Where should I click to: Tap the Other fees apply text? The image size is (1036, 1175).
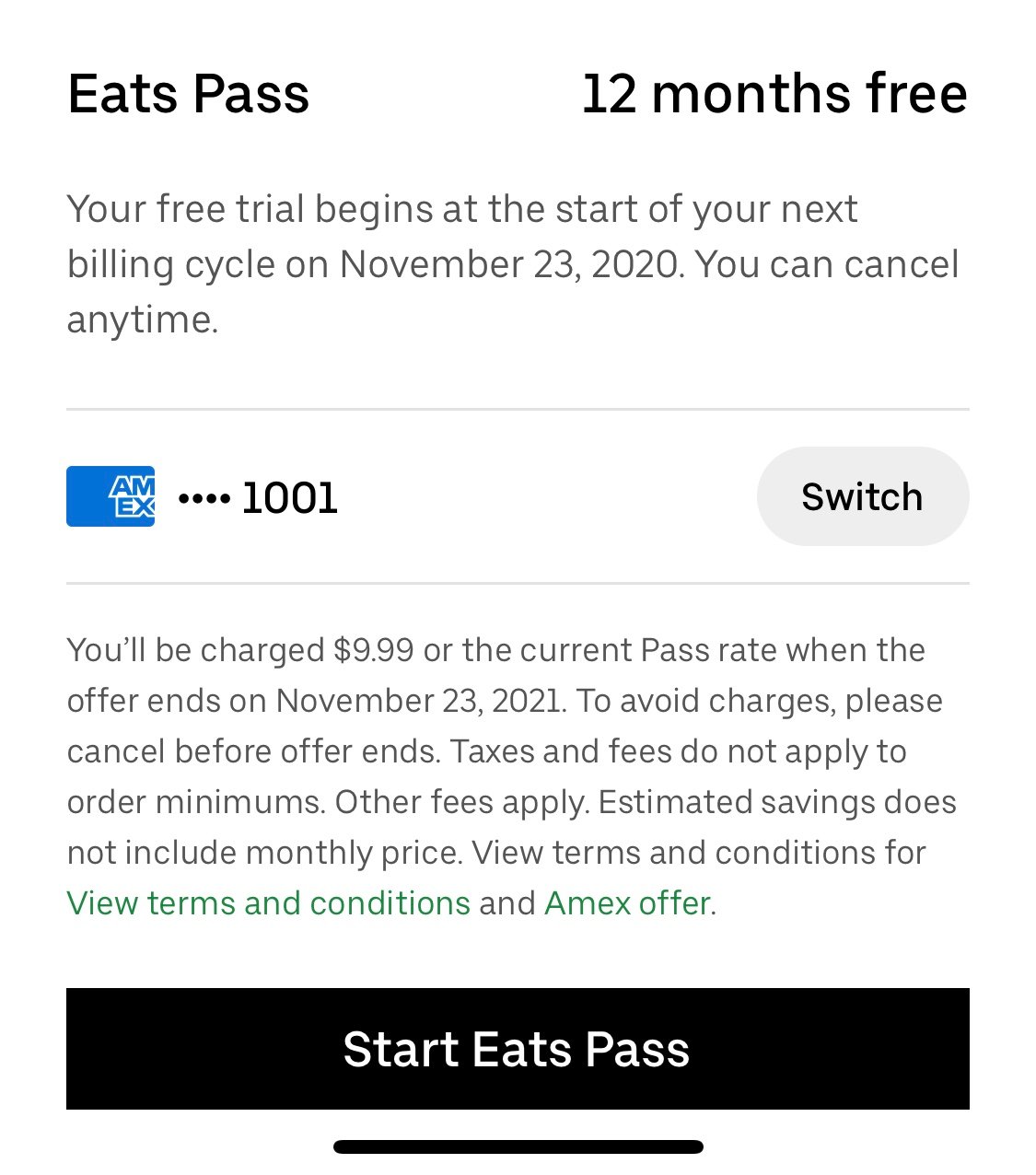tap(462, 802)
